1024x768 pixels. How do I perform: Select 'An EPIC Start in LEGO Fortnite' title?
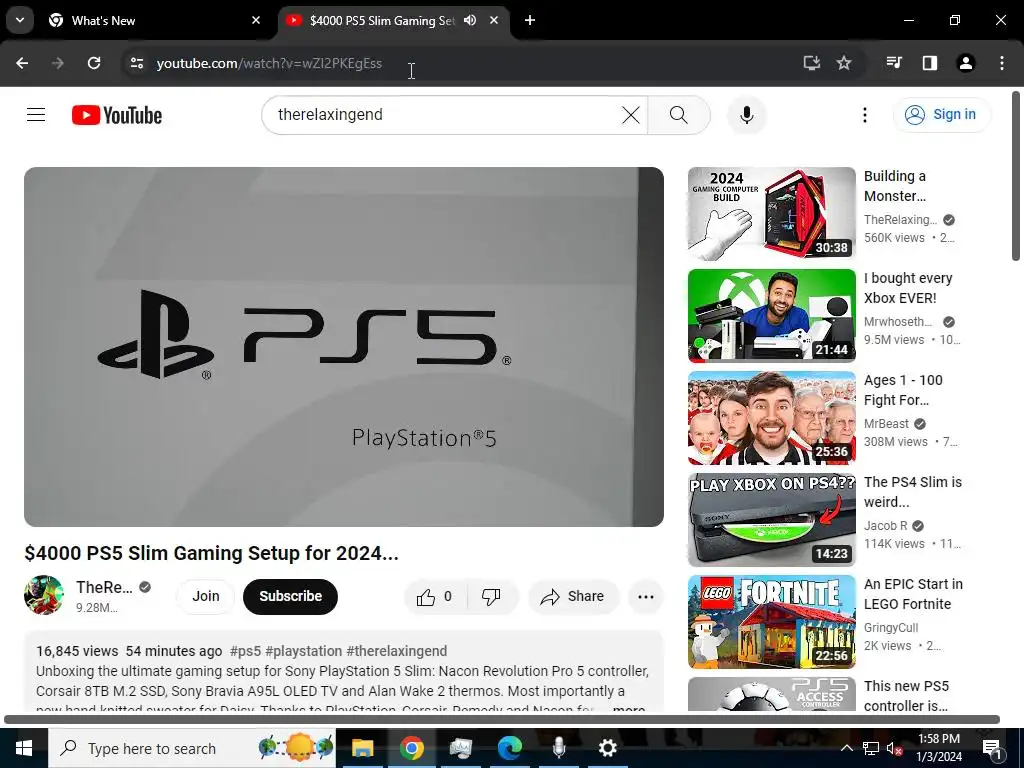913,594
